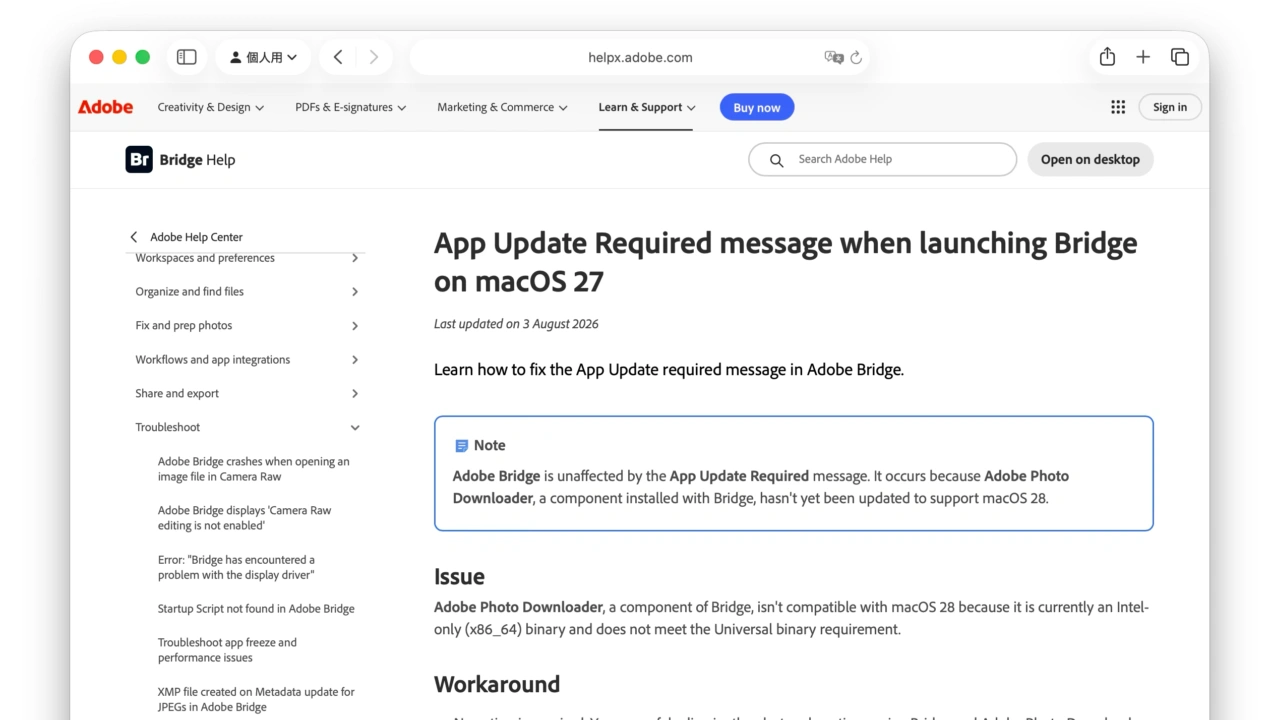Open the Adobe Help Center link

196,237
